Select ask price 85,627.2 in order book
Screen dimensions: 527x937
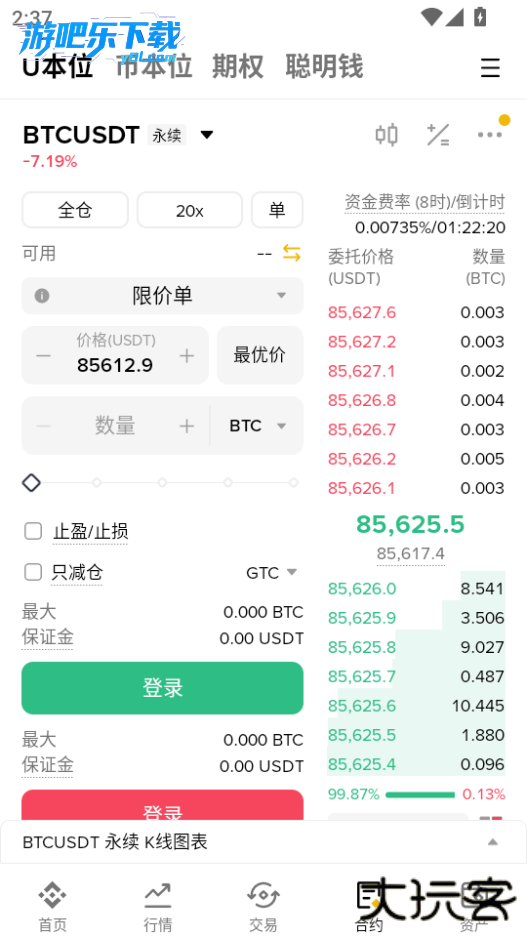(362, 342)
